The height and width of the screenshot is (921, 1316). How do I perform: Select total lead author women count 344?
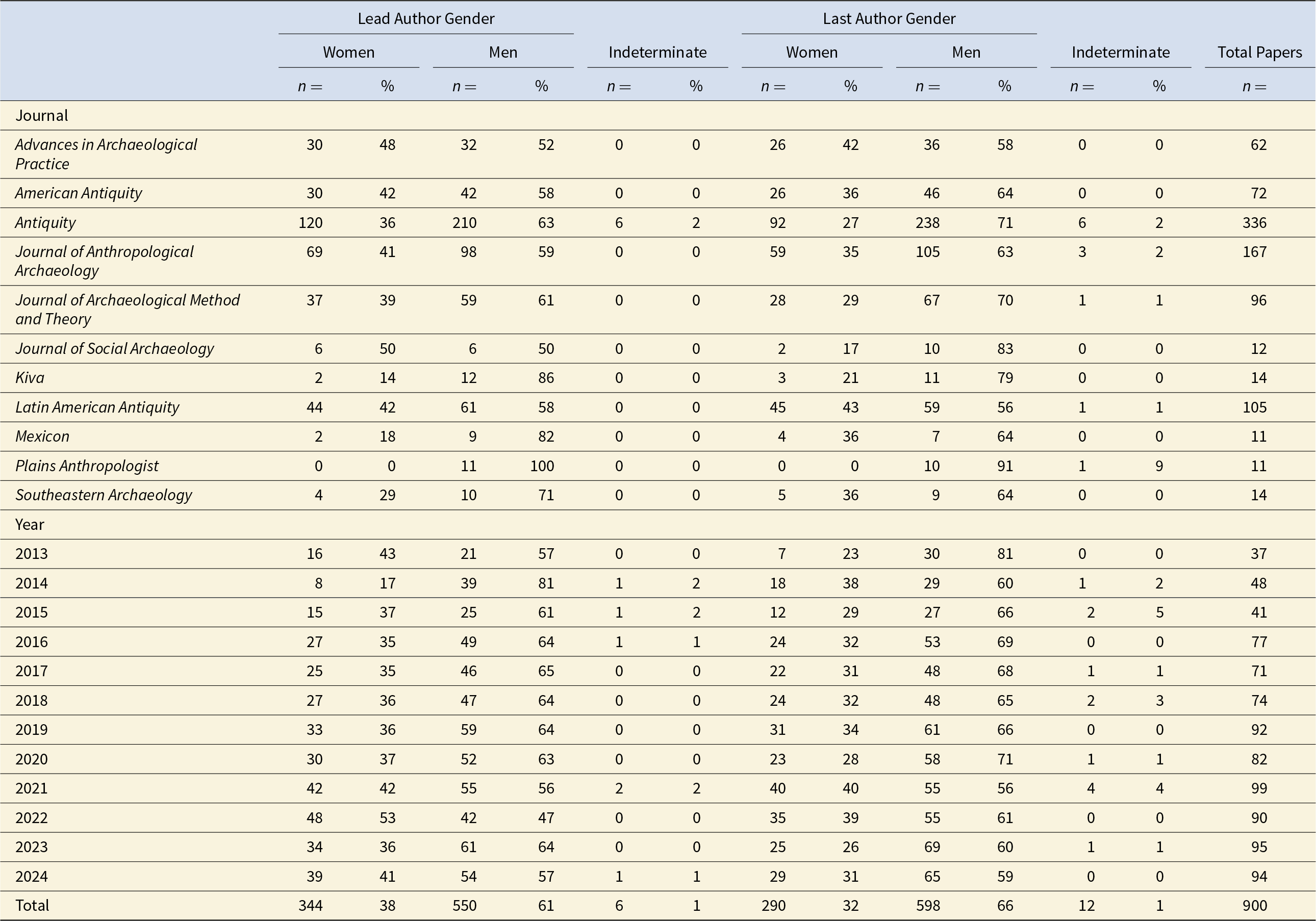tap(311, 906)
